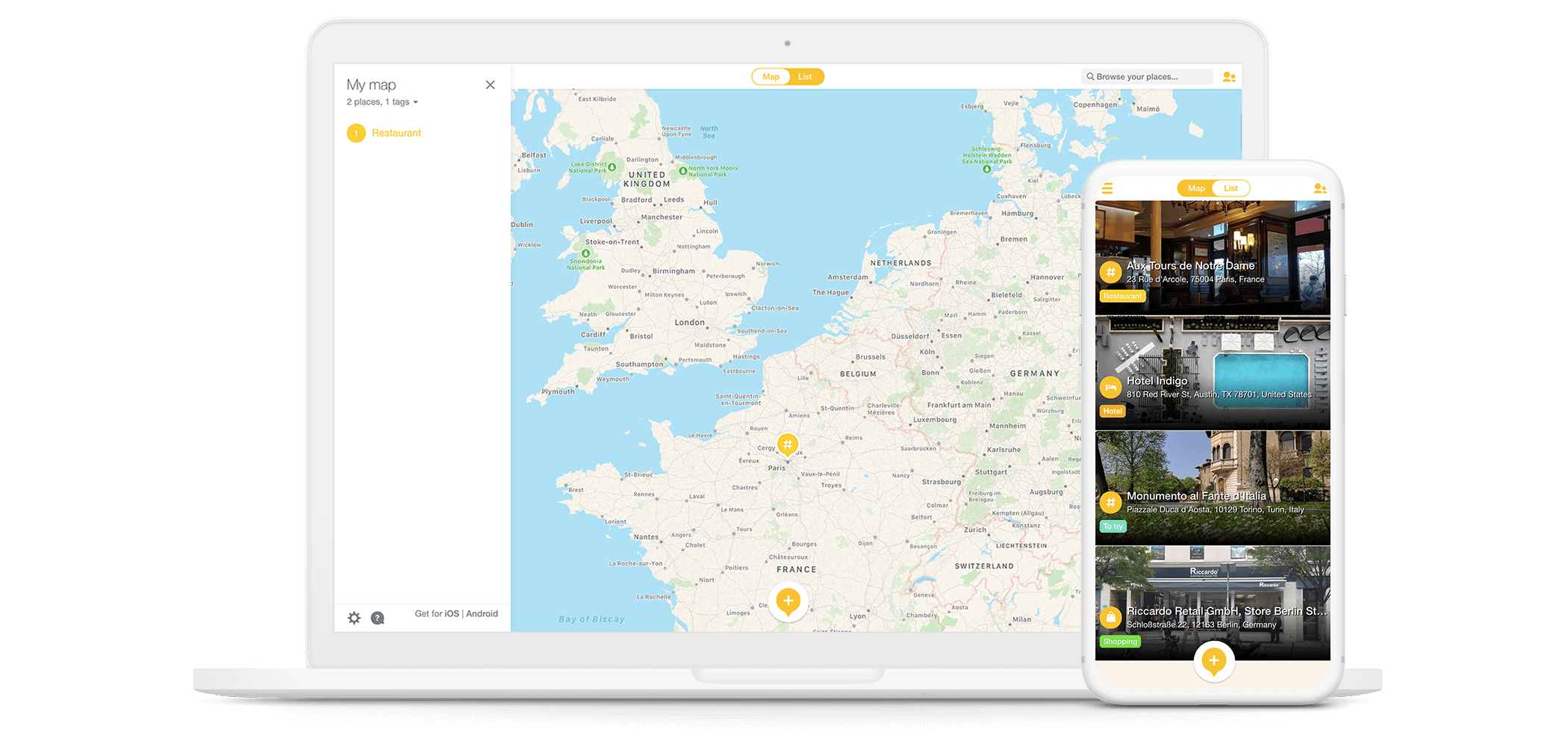Close the My map sidebar panel
1568x747 pixels.
pos(490,85)
